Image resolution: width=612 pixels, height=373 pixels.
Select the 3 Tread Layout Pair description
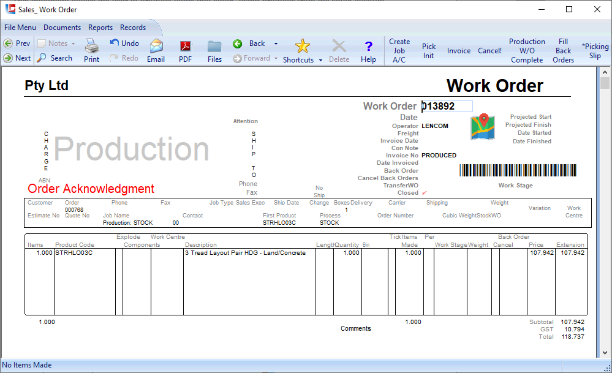coord(245,253)
